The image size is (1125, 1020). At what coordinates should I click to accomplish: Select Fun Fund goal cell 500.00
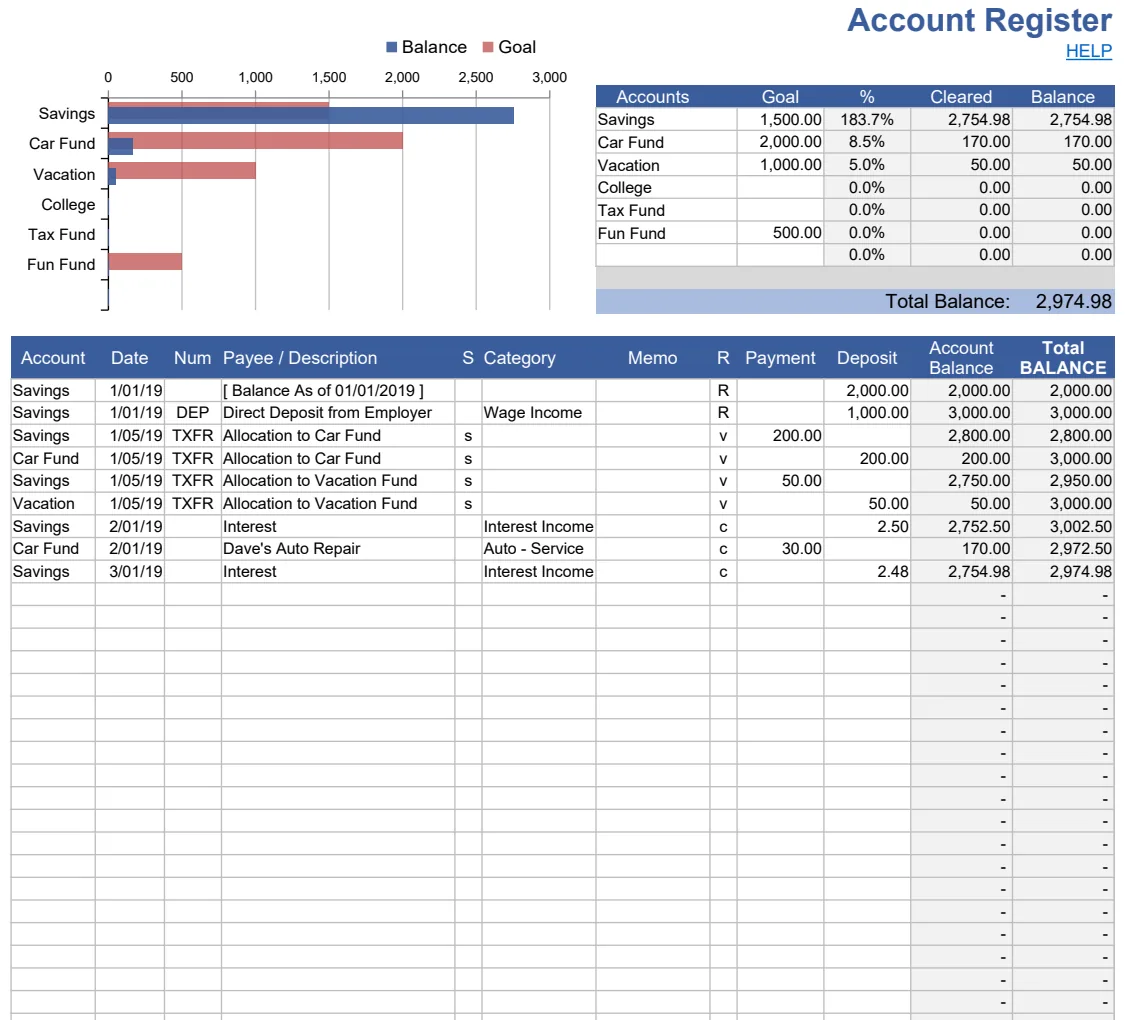(x=781, y=233)
